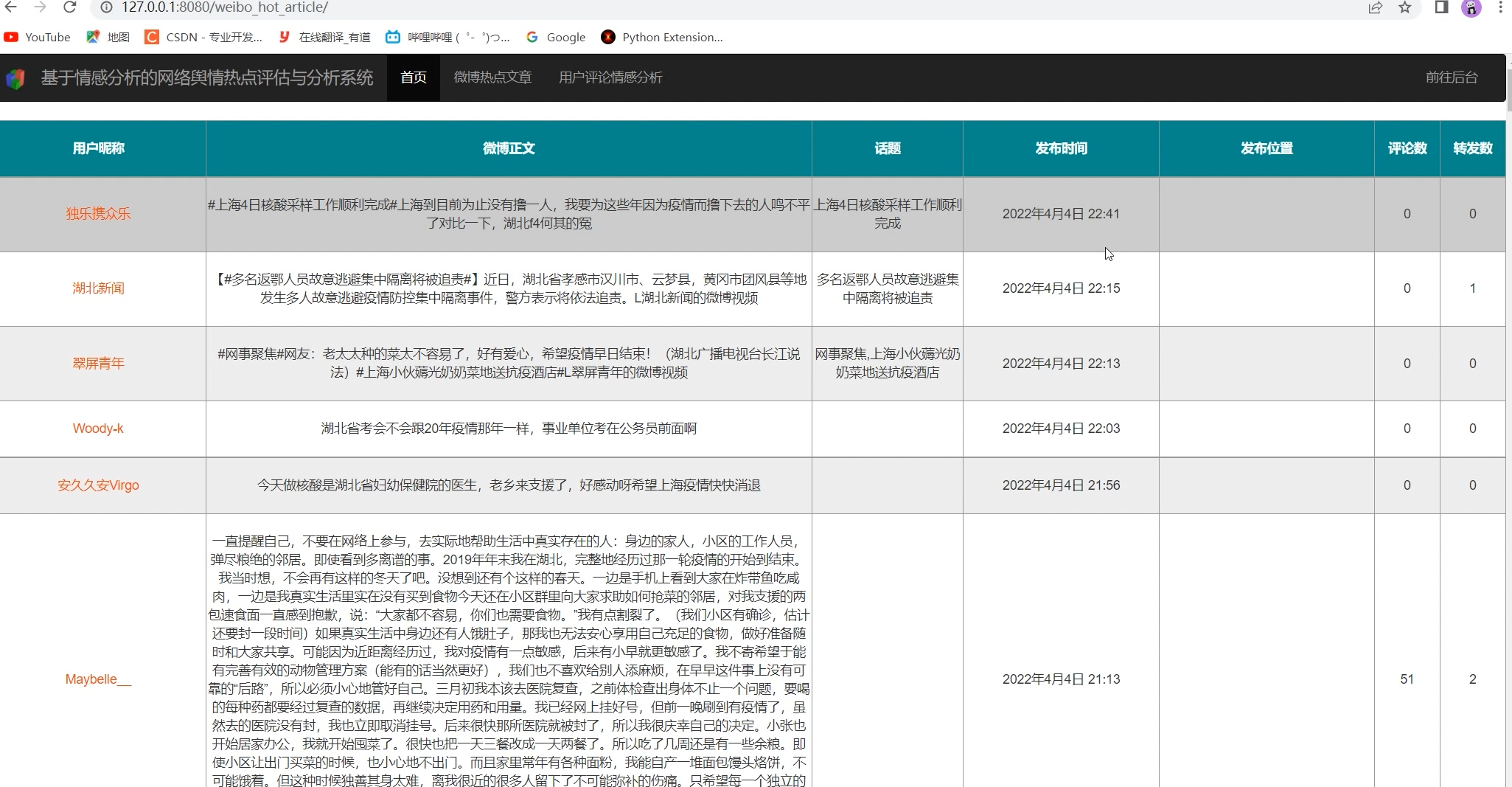Viewport: 1512px width, 787px height.
Task: Open the Chrome three-dot menu
Action: pos(1500,7)
